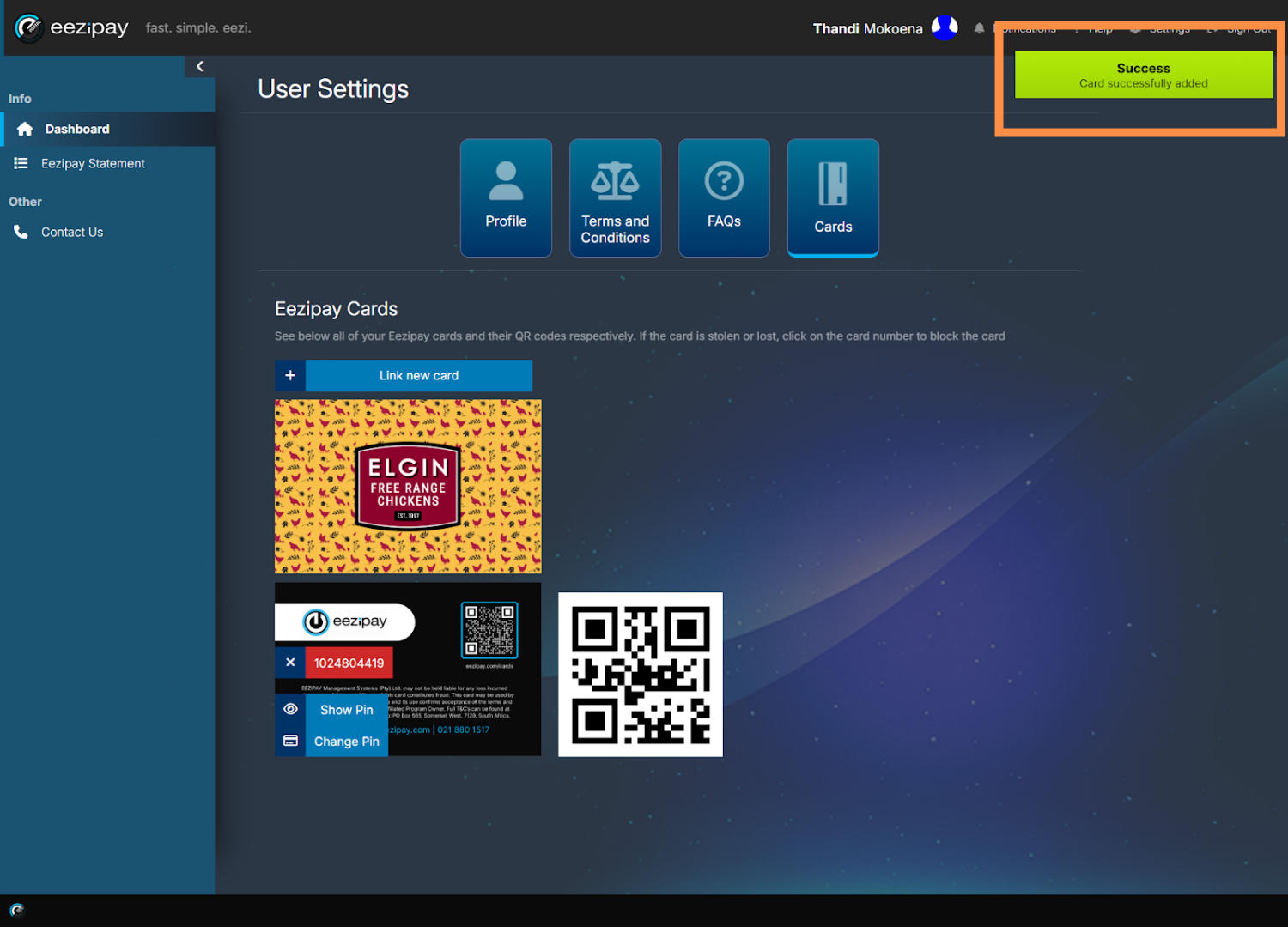1288x927 pixels.
Task: Click the plus icon beside Link new card
Action: 290,375
